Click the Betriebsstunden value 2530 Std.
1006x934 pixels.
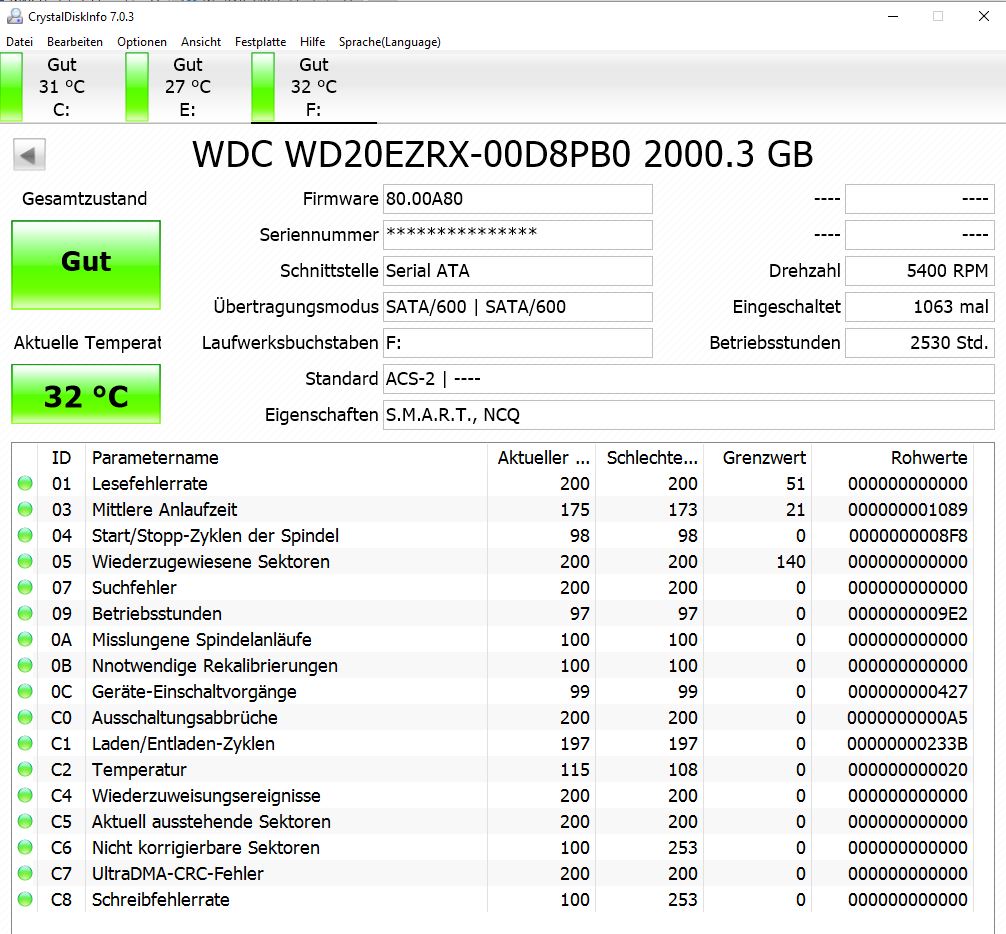point(919,343)
